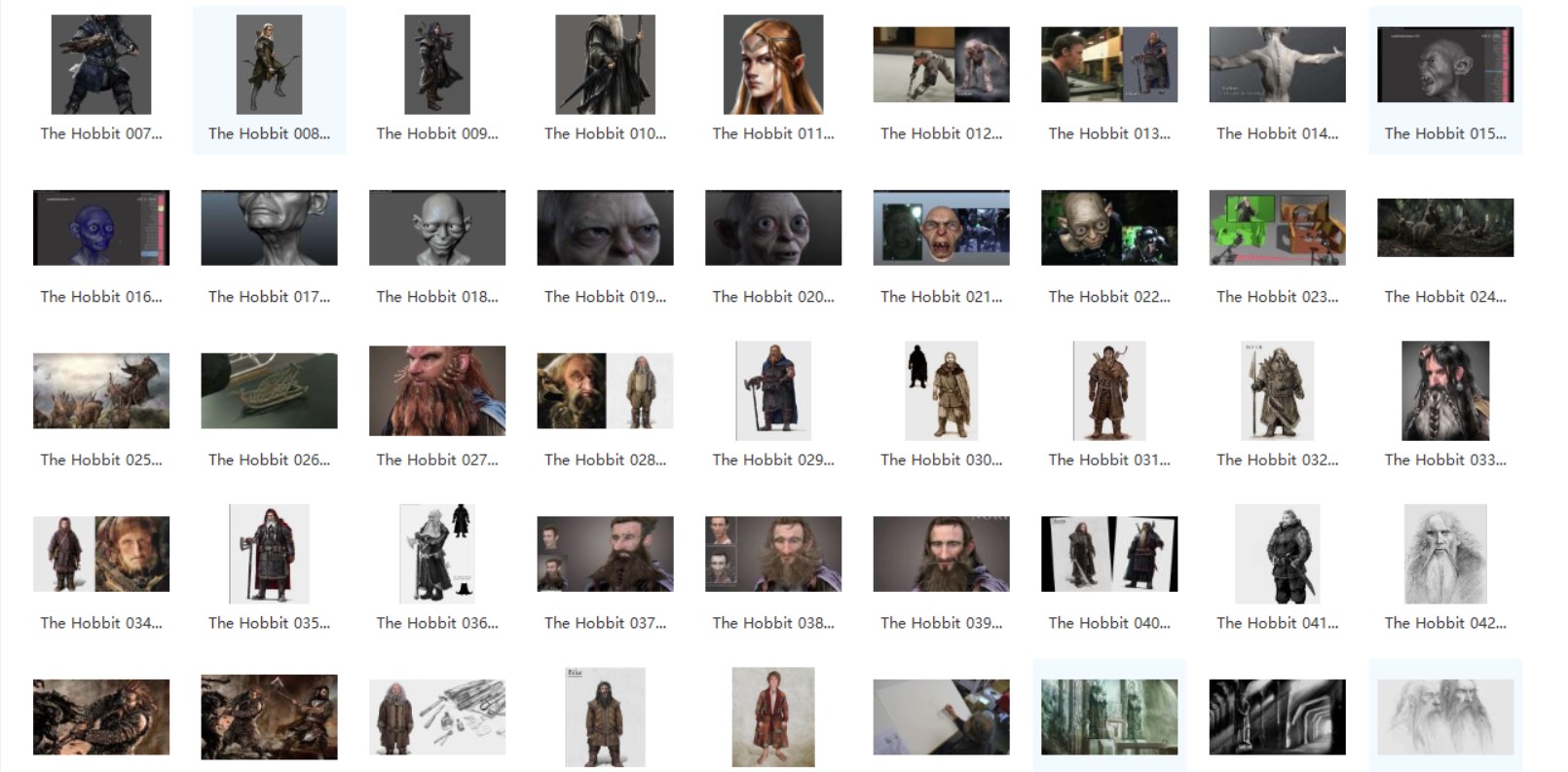Select the black-and-white hall sketch thumbnail
The width and height of the screenshot is (1568, 772).
[1277, 717]
